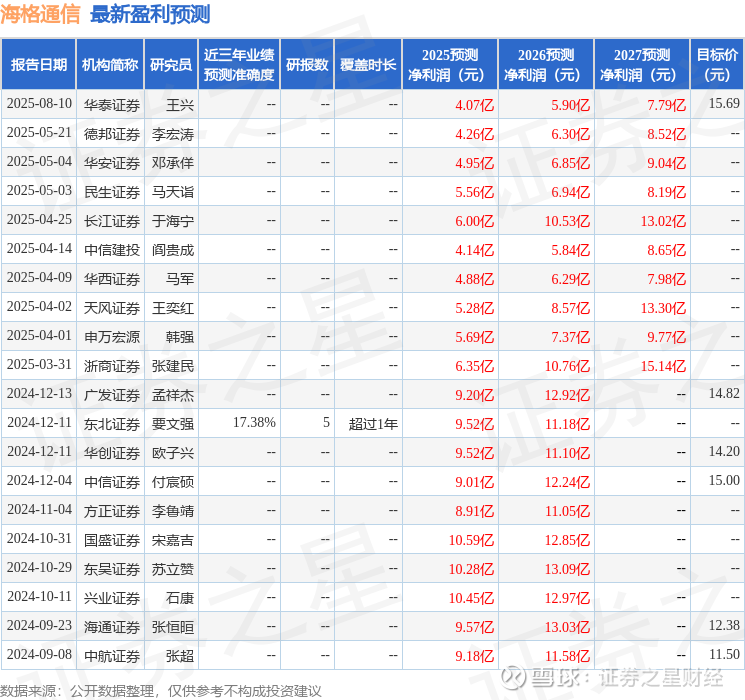Viewport: 745px width, 700px height.
Task: Select the 中信证券 institution cell
Action: [112, 482]
